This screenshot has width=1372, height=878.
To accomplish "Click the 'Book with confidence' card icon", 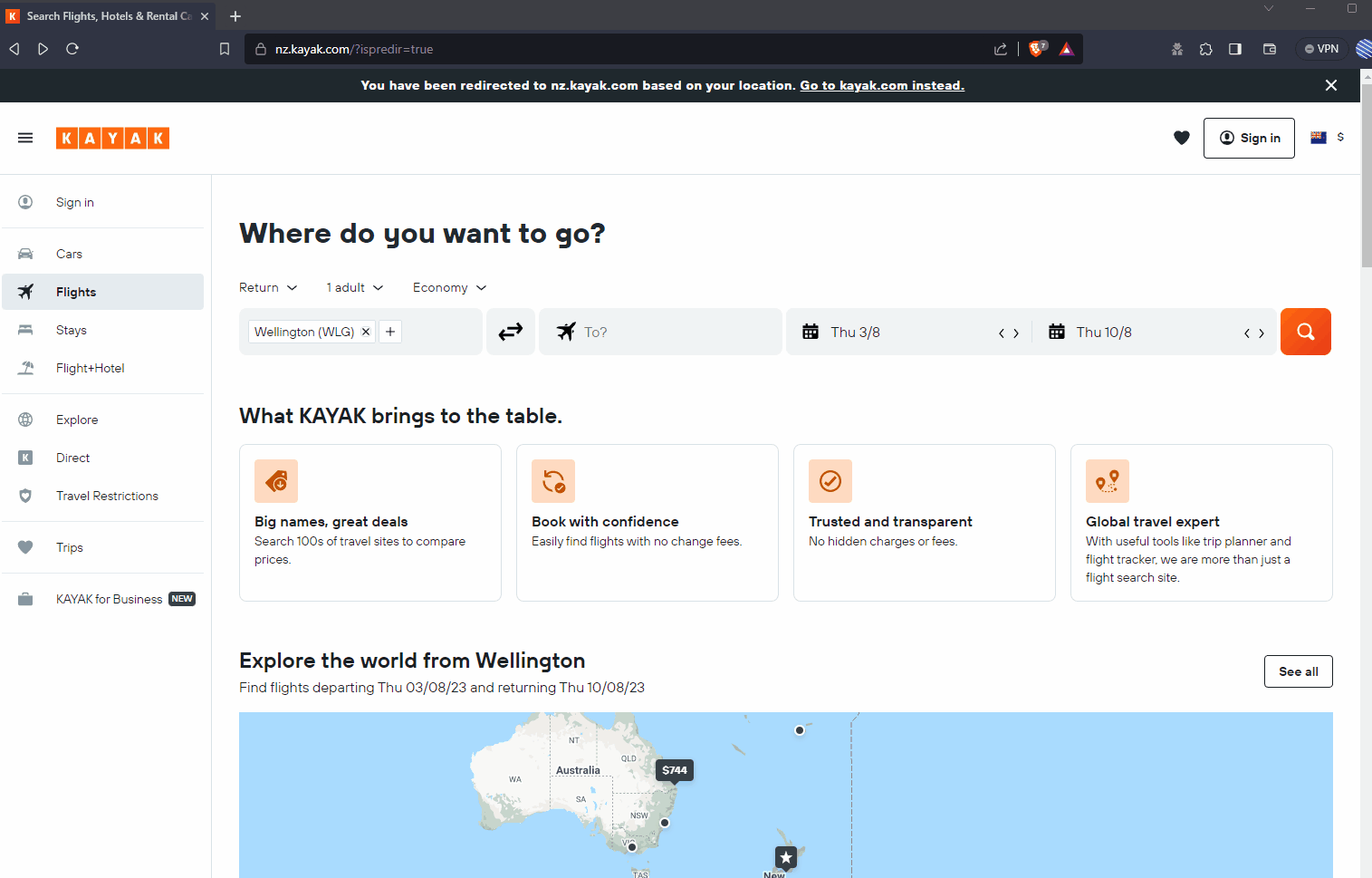I will [553, 481].
